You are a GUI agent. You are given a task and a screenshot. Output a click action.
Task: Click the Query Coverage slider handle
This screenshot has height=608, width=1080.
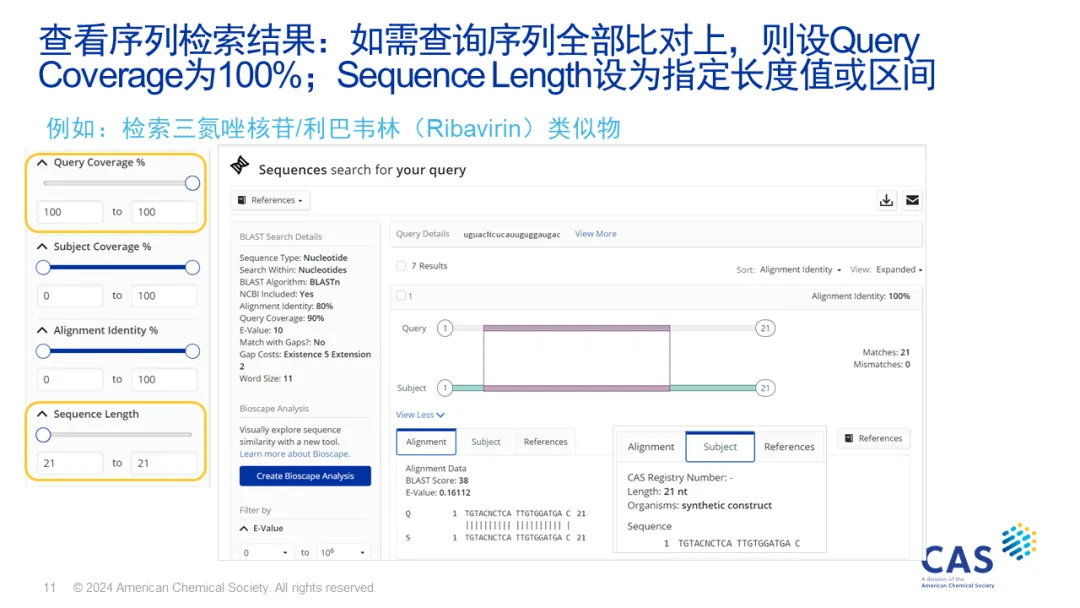tap(192, 183)
